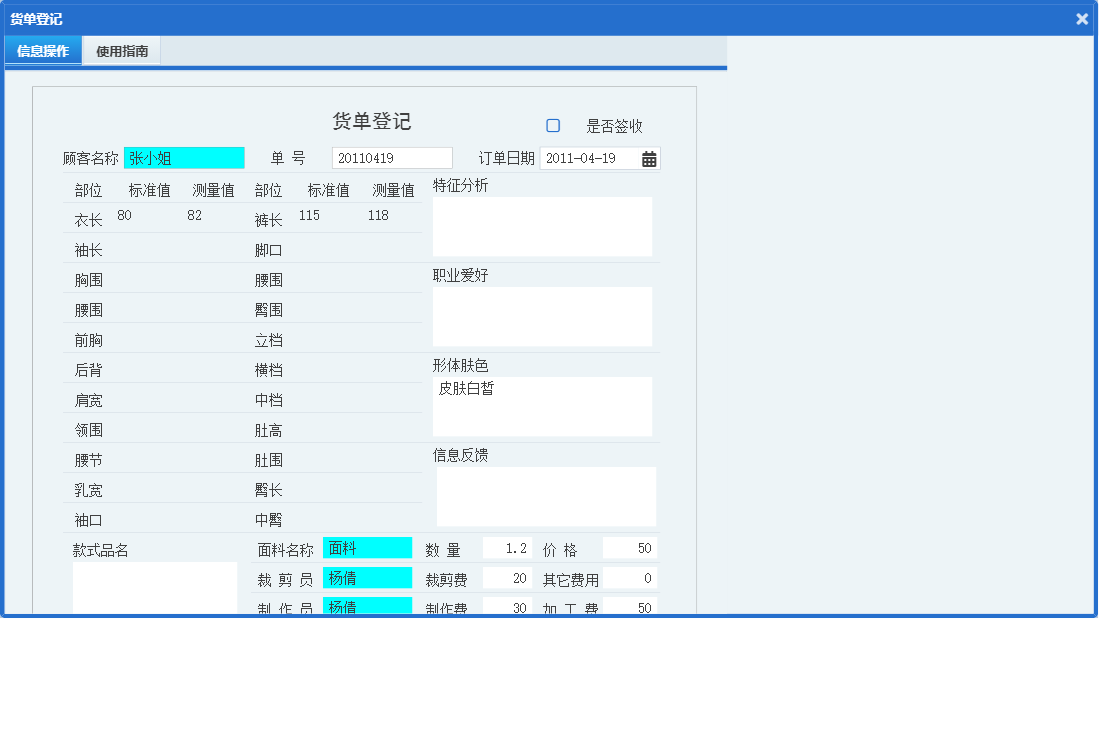Close the 货单登记 dialog window
This screenshot has height=747, width=1099.
point(1082,18)
